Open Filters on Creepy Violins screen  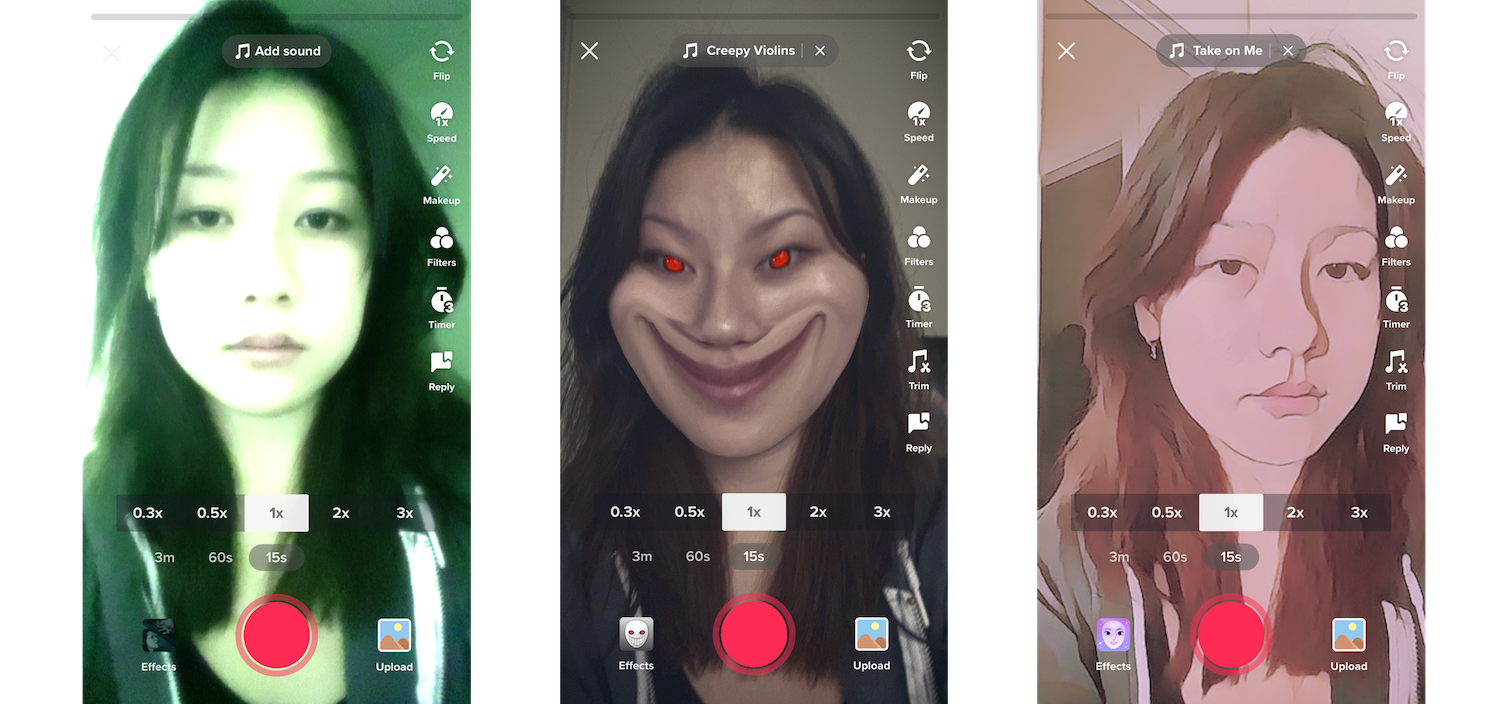[918, 237]
